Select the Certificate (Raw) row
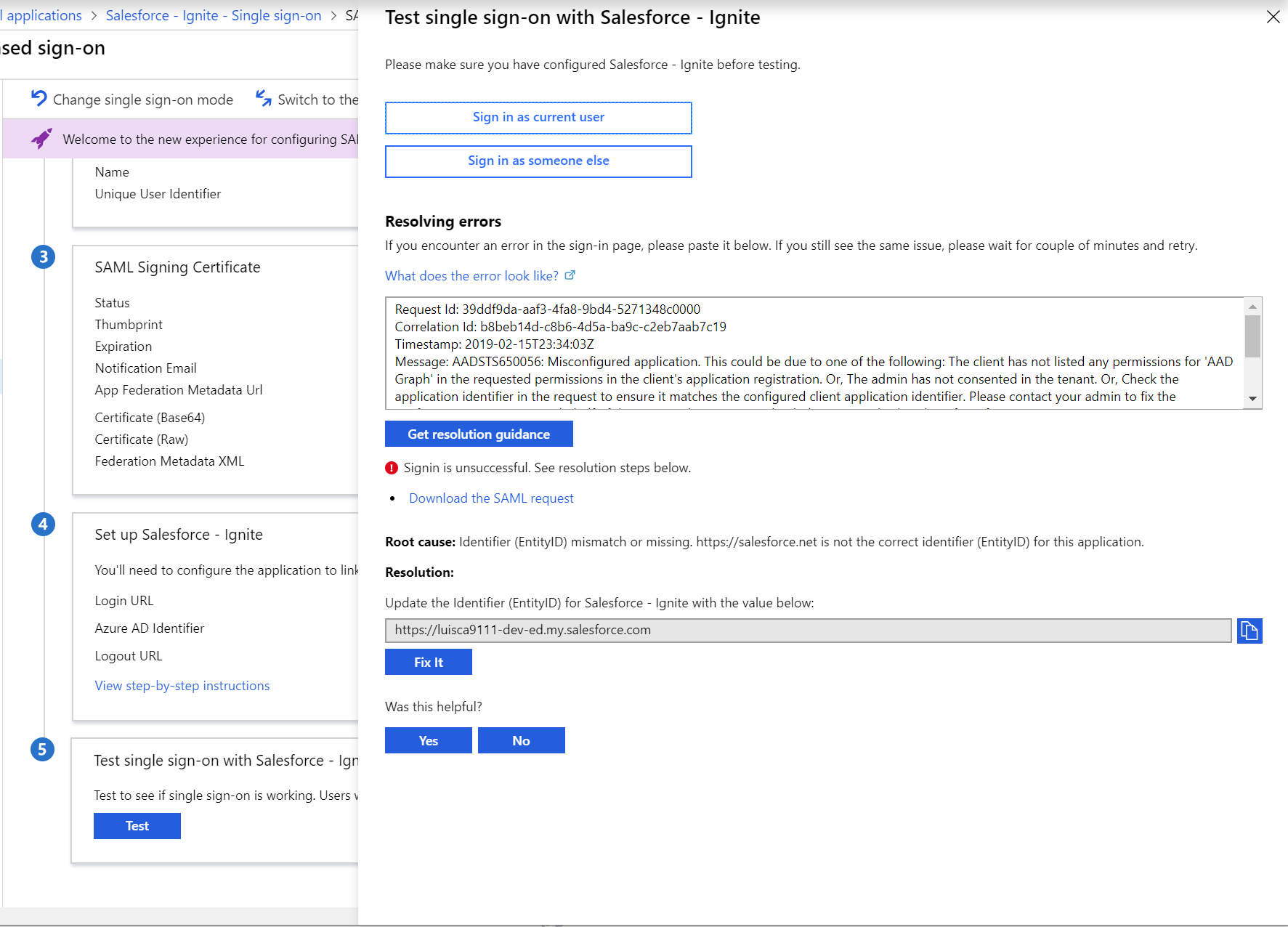This screenshot has width=1288, height=927. click(x=142, y=440)
